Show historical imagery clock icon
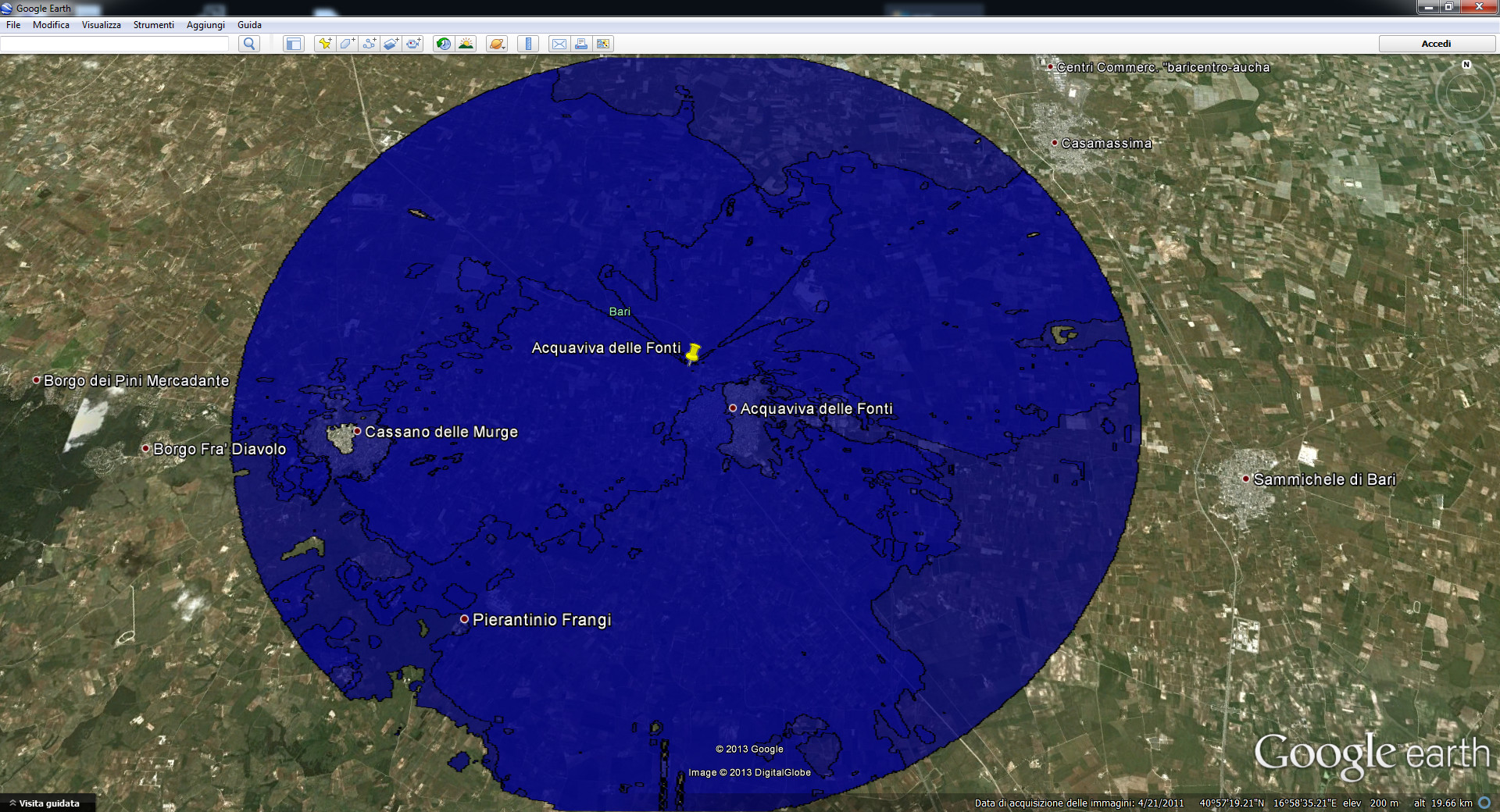Viewport: 1500px width, 812px height. pyautogui.click(x=444, y=44)
